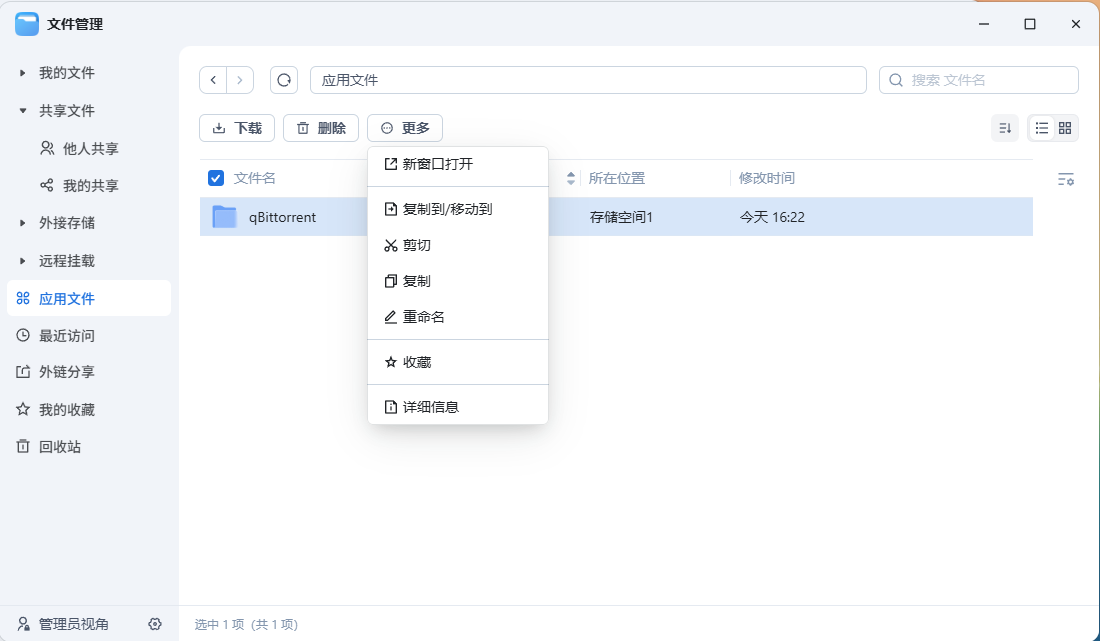The width and height of the screenshot is (1100, 641).
Task: Expand the 外接存储 tree node
Action: pos(23,223)
